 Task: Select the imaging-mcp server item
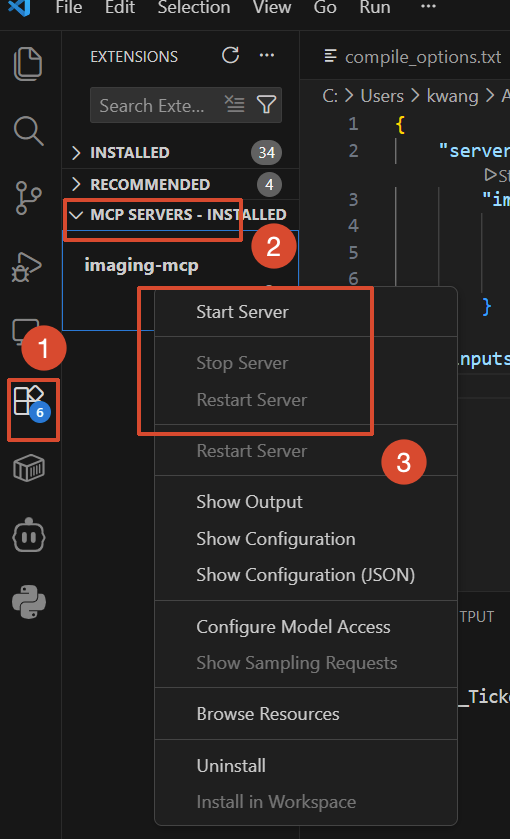pyautogui.click(x=141, y=265)
